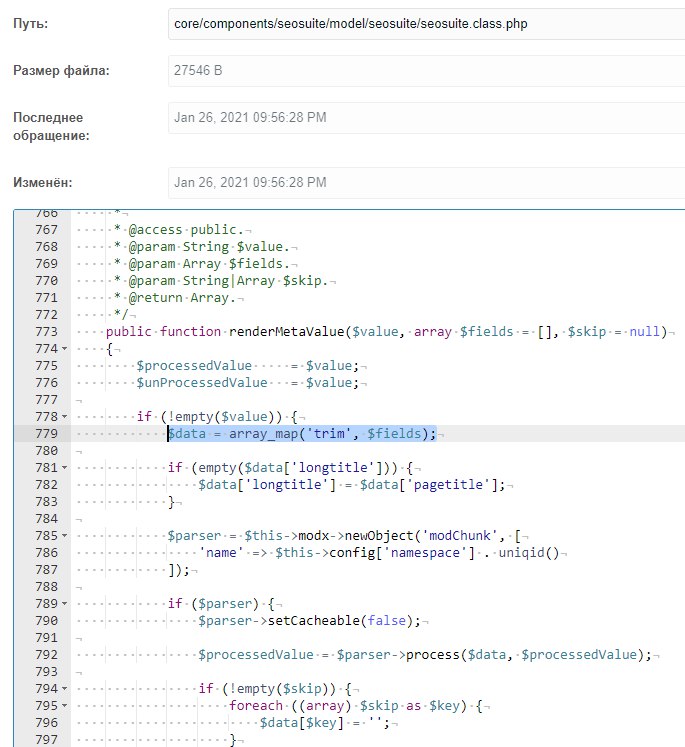Click "newObject('modChunk'" on line 785
Viewport: 685px width, 747px height.
tap(422, 536)
